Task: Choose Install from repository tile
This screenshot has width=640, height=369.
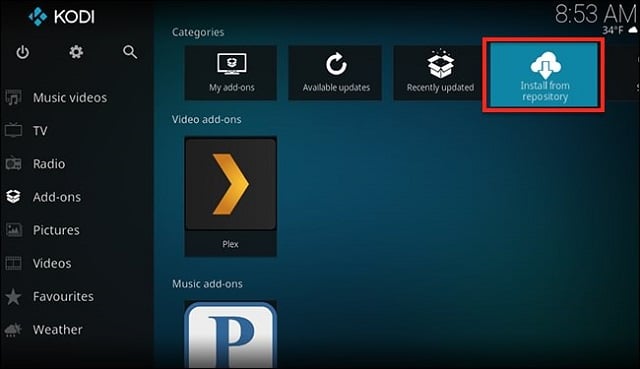Action: coord(544,75)
